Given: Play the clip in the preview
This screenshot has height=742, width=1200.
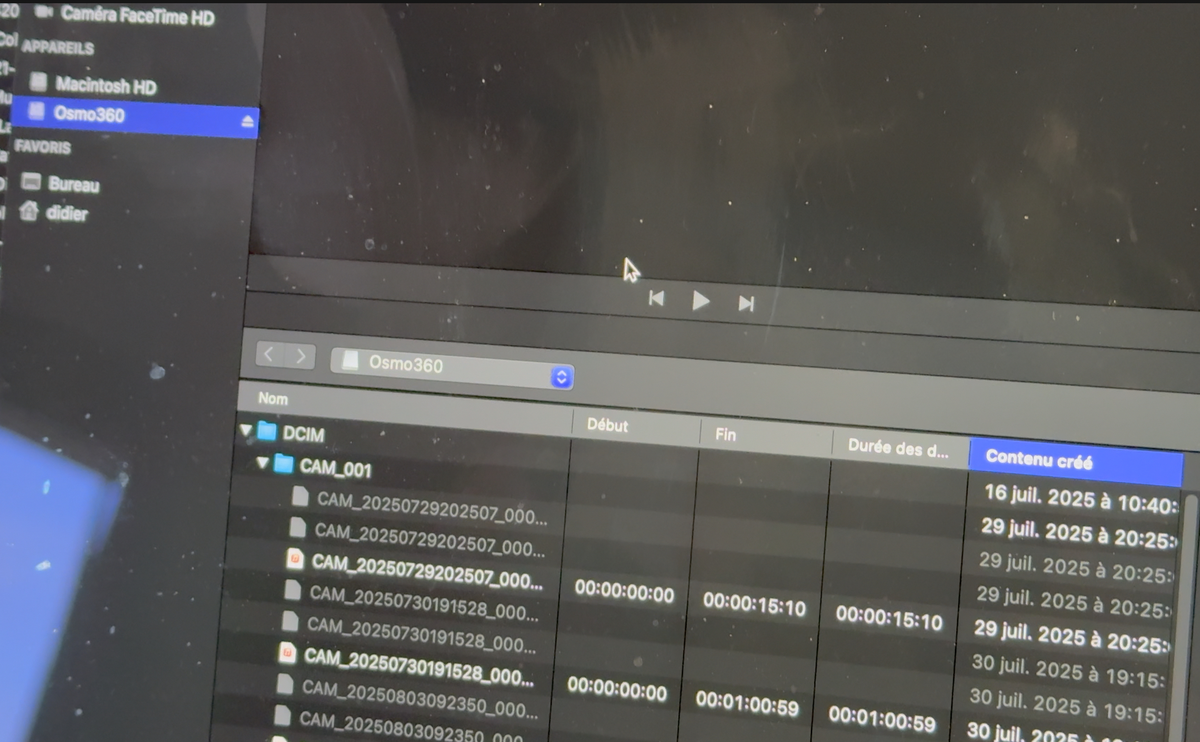Looking at the screenshot, I should [x=701, y=300].
